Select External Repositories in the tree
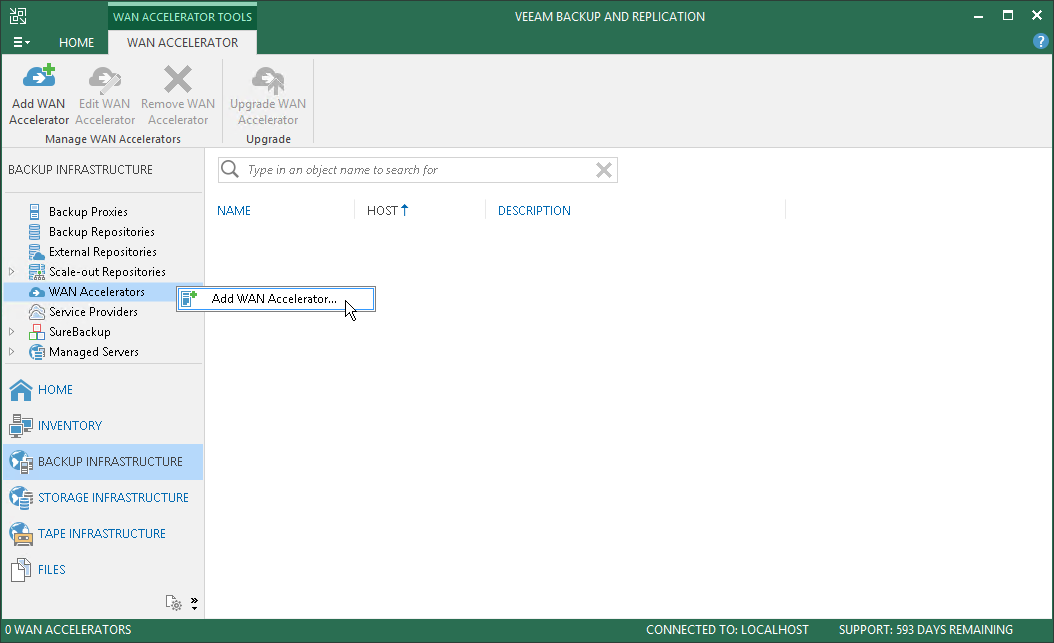The height and width of the screenshot is (643, 1054). pos(102,252)
